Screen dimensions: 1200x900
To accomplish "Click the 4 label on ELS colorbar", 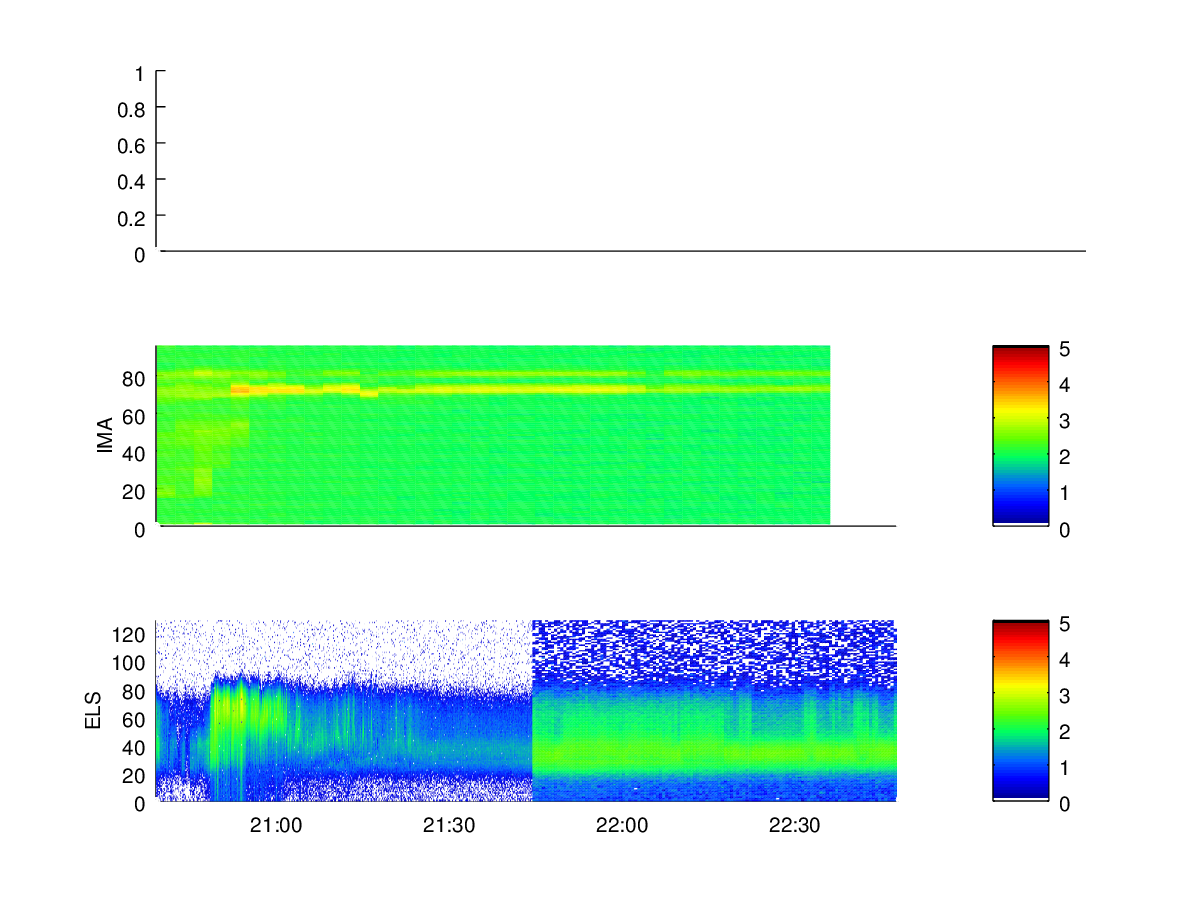I will click(1065, 660).
